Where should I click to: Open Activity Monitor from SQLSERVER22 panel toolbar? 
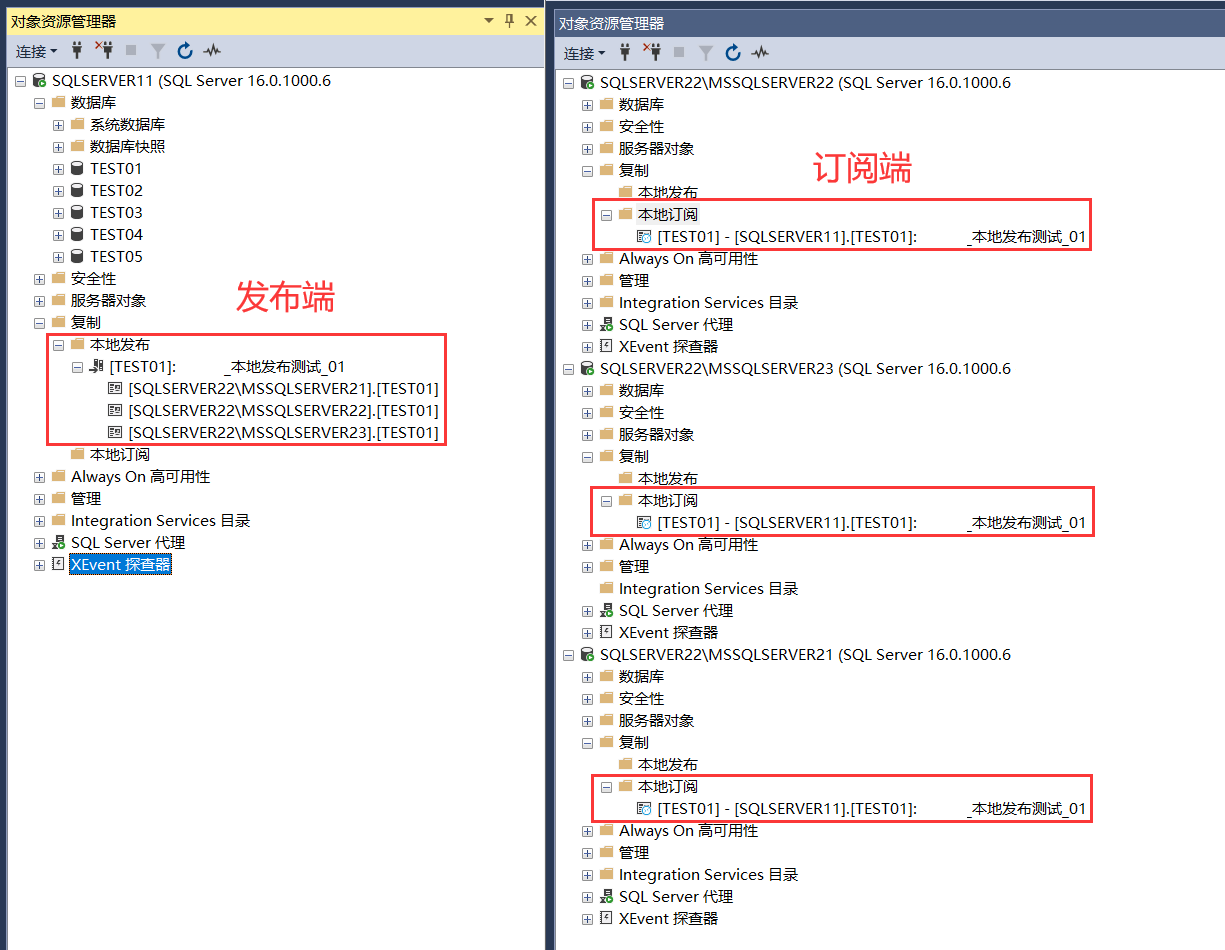pyautogui.click(x=760, y=52)
